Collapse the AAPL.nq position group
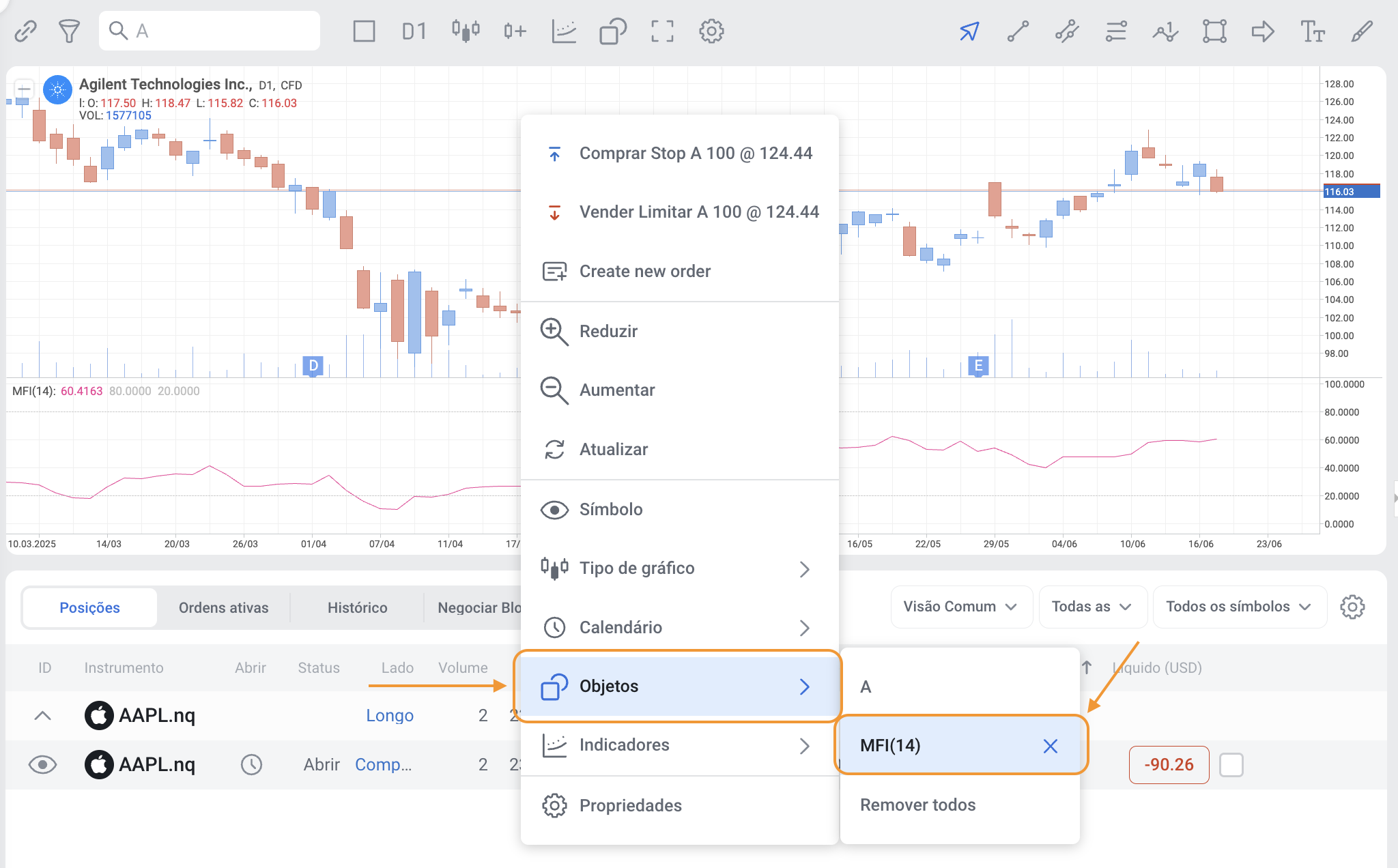1398x868 pixels. 42,715
